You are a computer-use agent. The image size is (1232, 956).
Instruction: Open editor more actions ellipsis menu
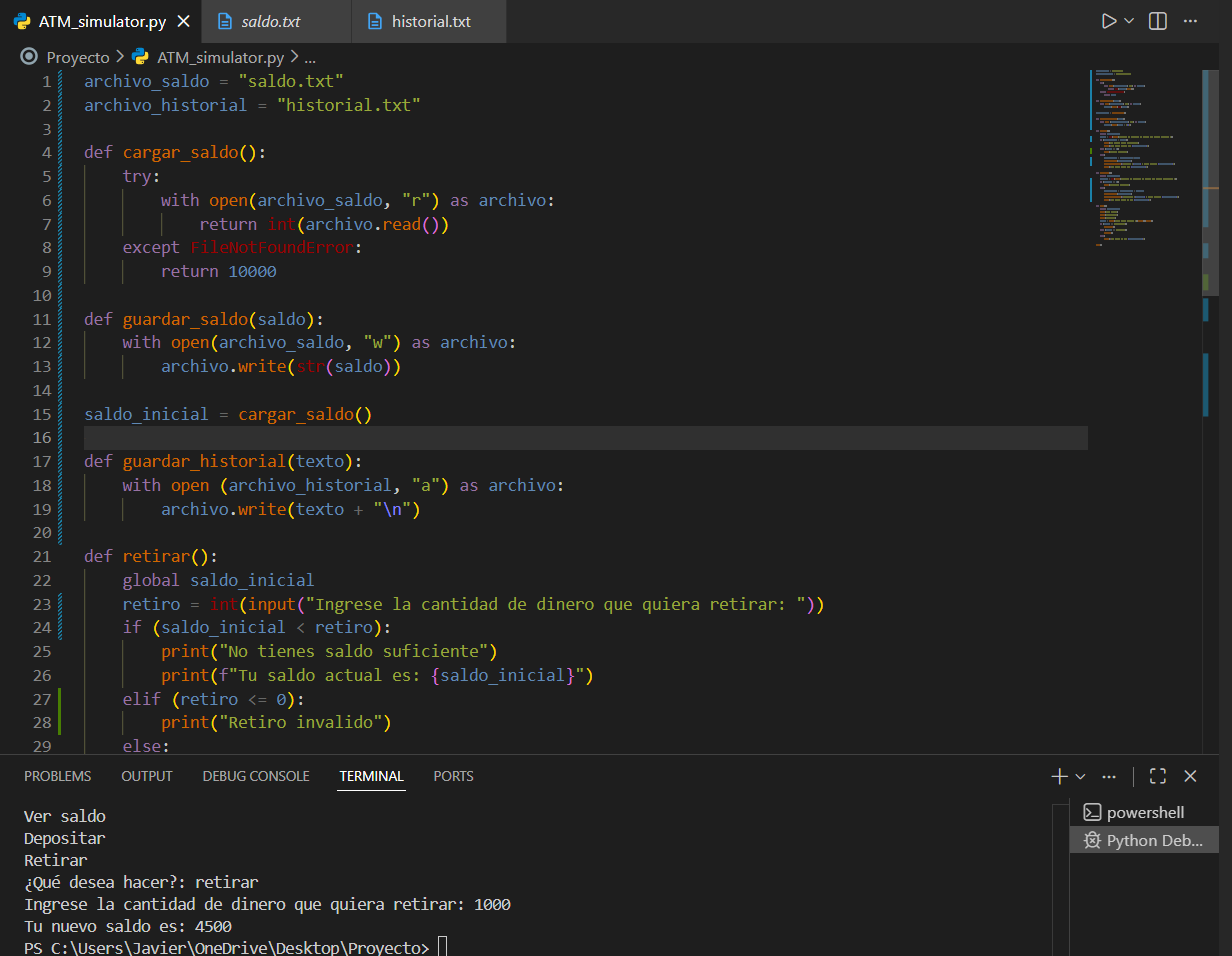pyautogui.click(x=1190, y=21)
